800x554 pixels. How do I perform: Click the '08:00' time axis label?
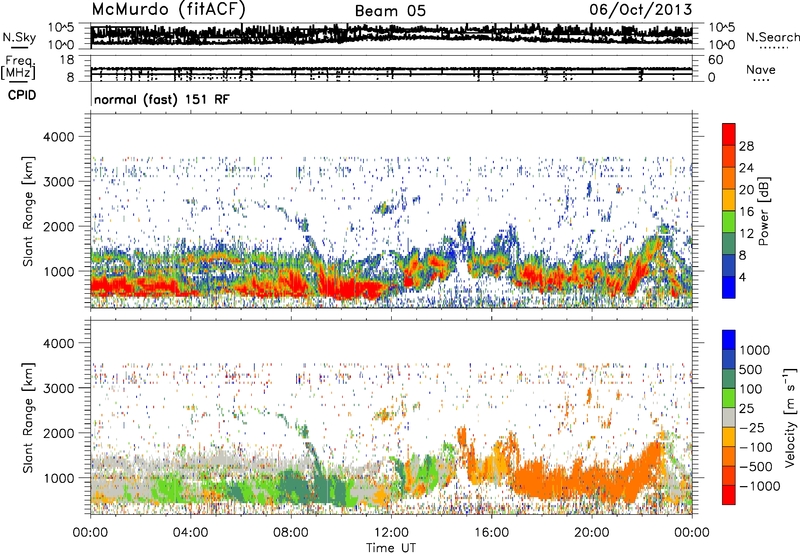pyautogui.click(x=291, y=533)
